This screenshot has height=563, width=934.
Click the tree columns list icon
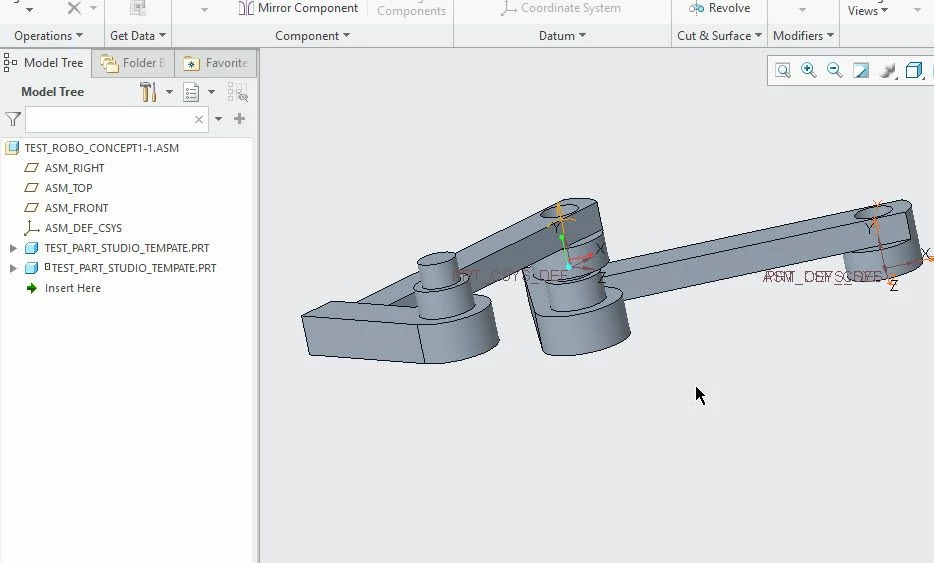(191, 92)
